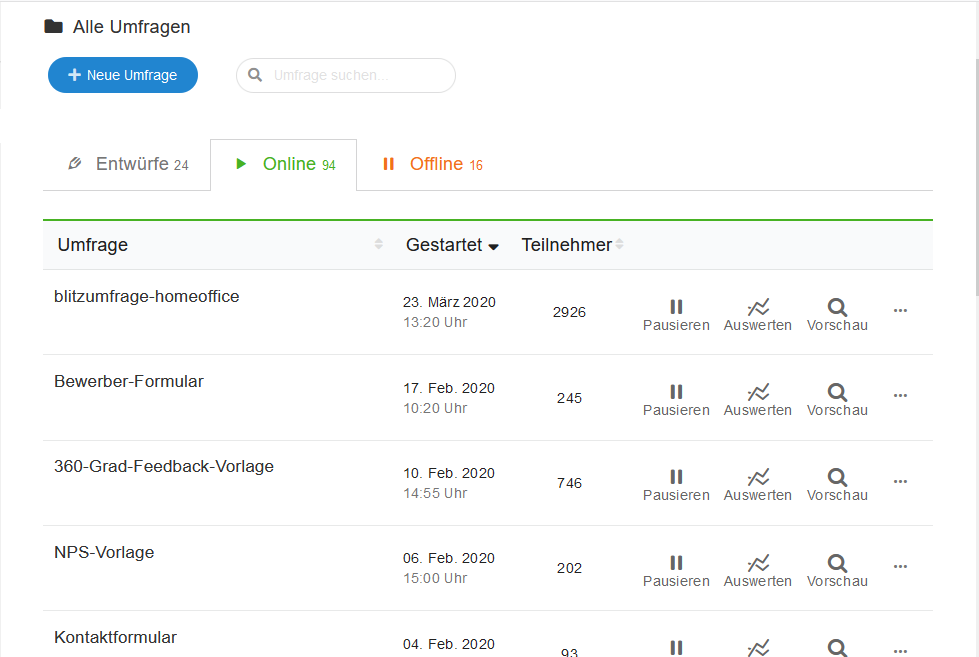The width and height of the screenshot is (979, 657).
Task: Preview the Bewerber-Formular survey
Action: pos(837,400)
